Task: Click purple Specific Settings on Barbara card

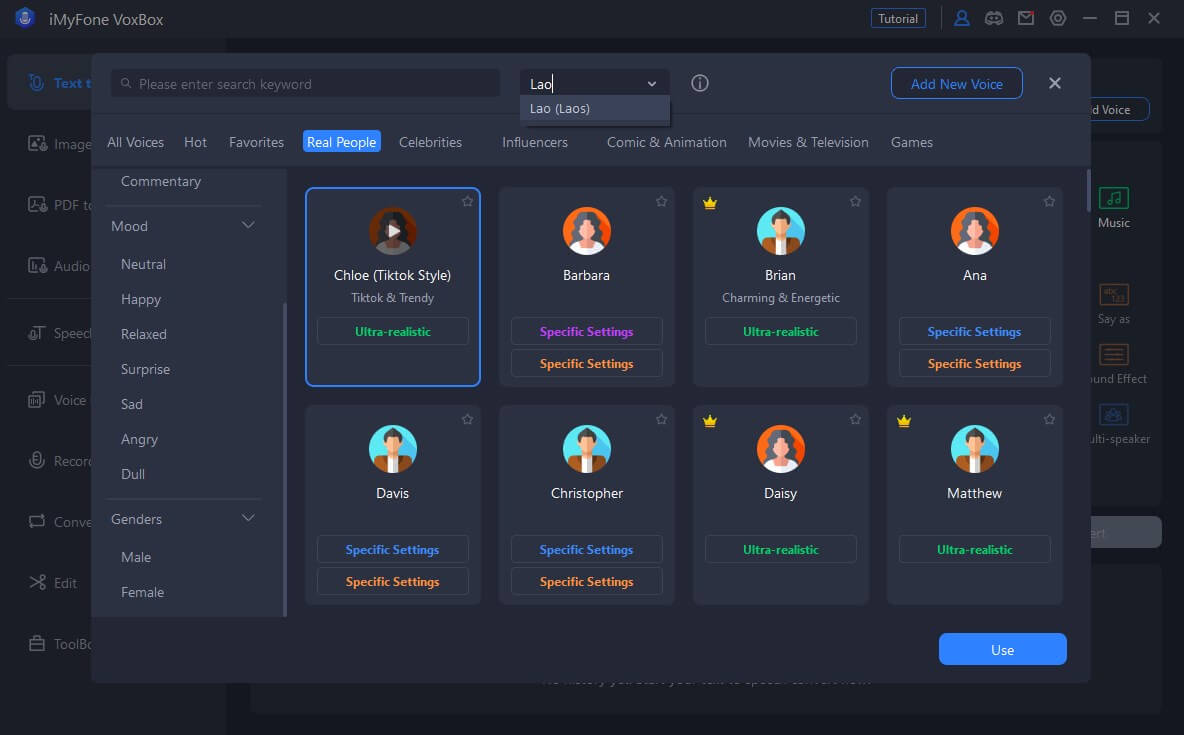Action: 587,332
